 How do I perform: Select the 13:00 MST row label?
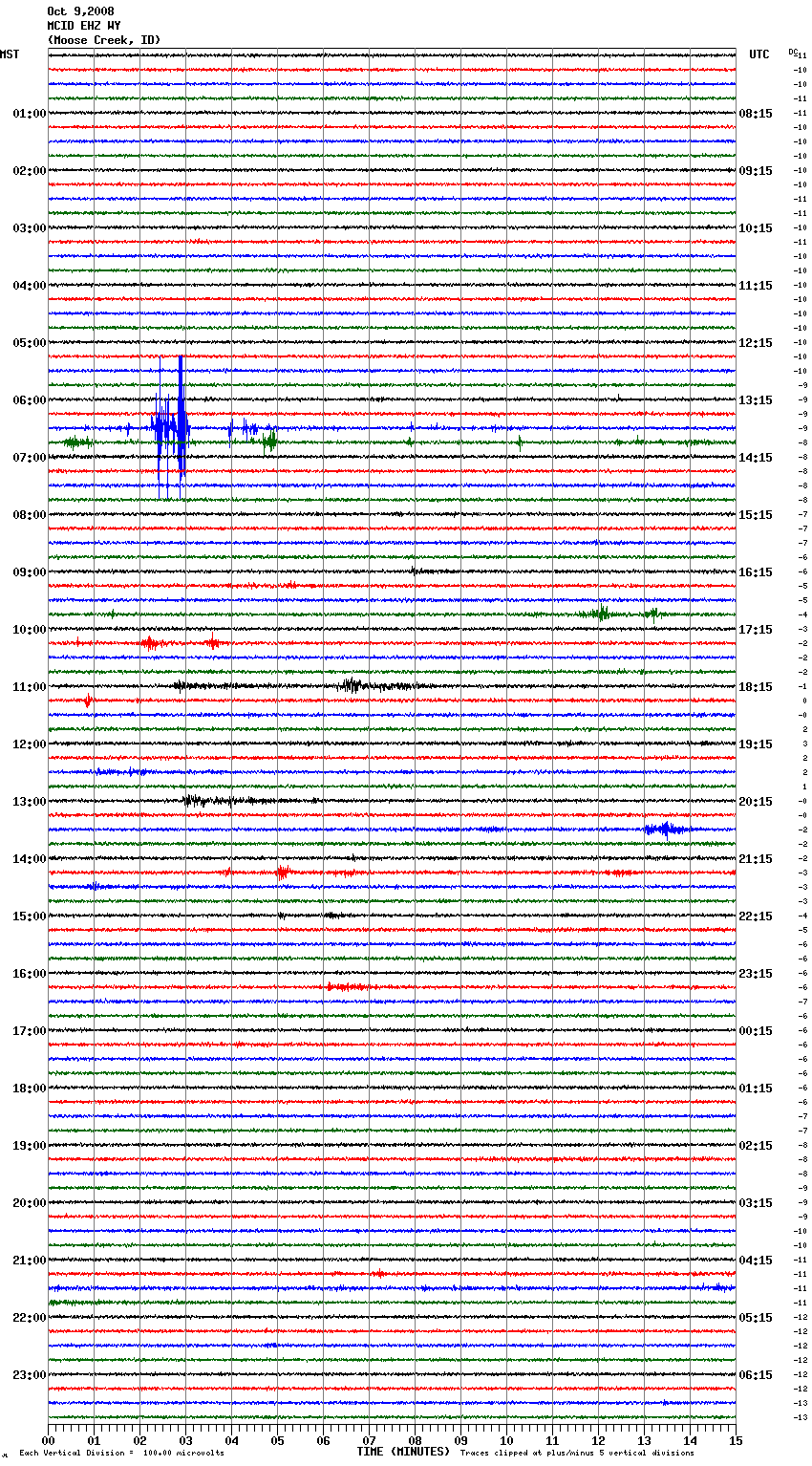[30, 802]
